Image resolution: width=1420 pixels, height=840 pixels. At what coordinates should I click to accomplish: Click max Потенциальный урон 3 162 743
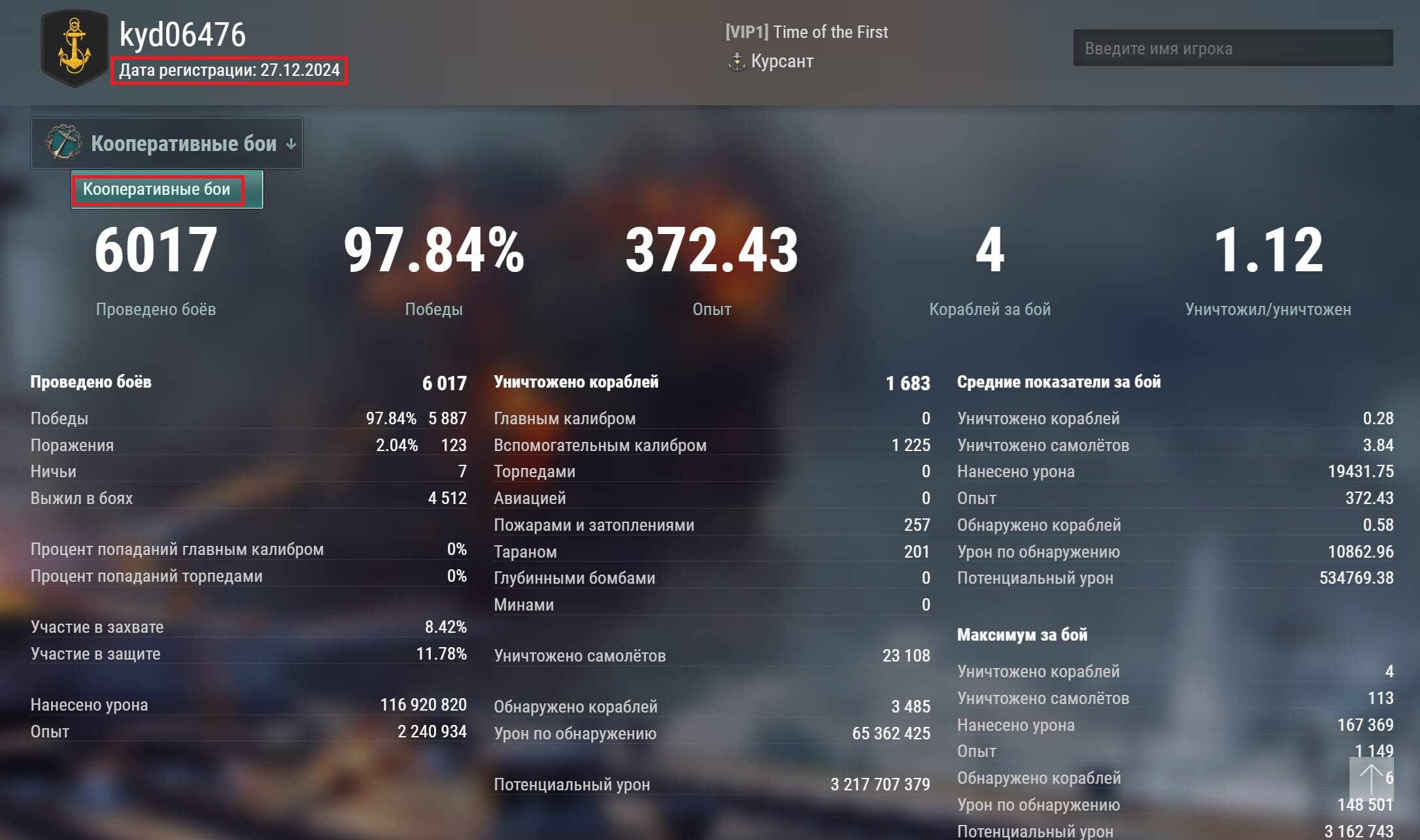click(x=1359, y=832)
